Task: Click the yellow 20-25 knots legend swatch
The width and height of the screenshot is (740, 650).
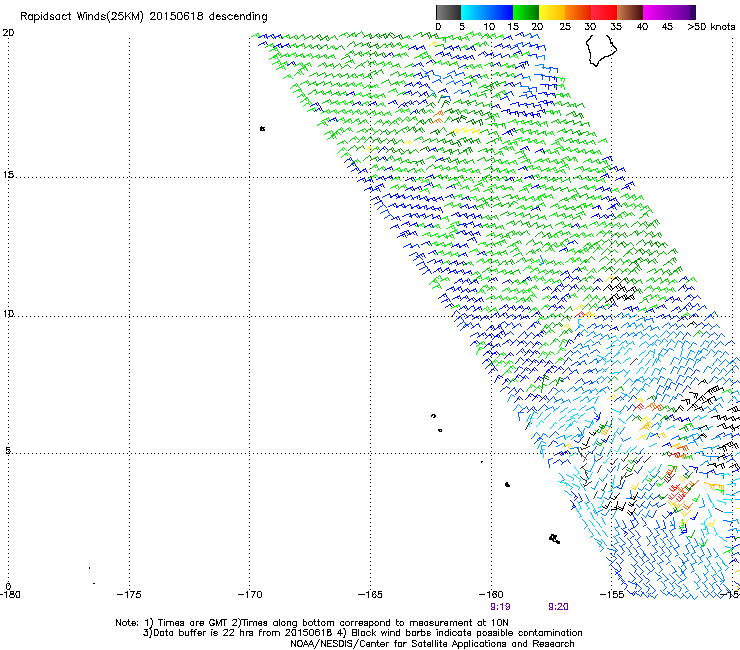Action: pos(552,12)
